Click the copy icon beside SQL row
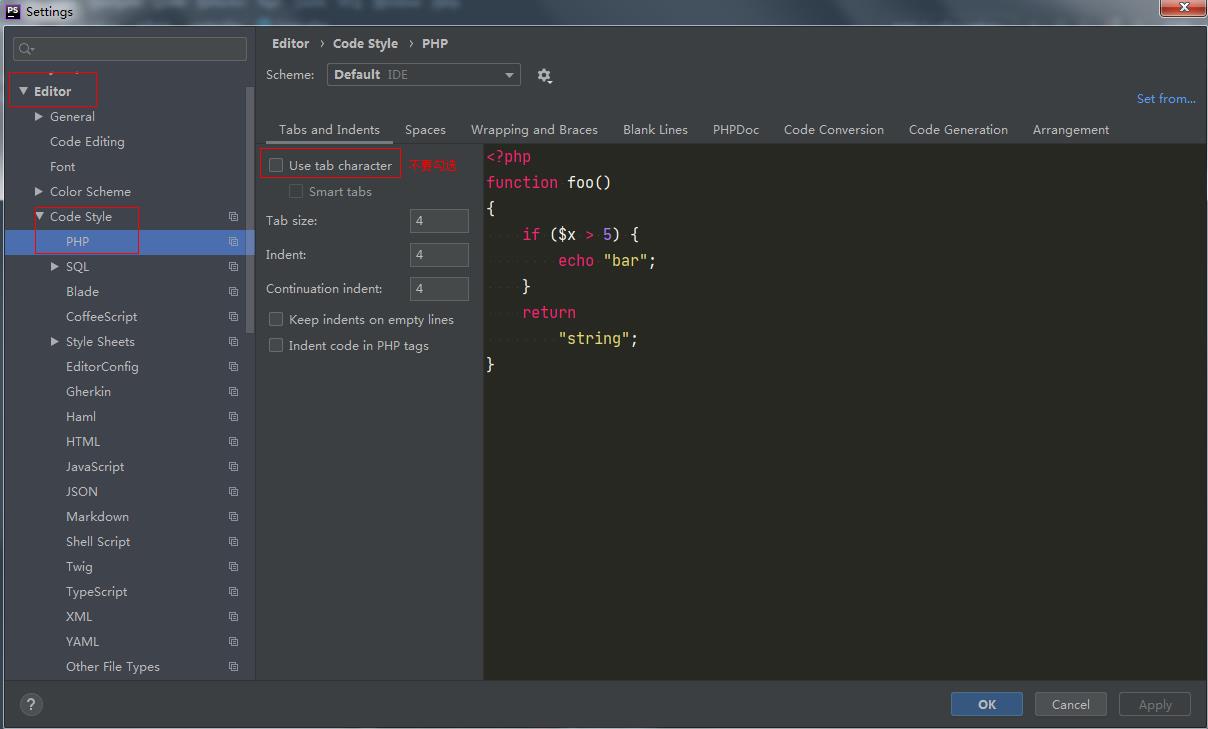 pos(233,267)
